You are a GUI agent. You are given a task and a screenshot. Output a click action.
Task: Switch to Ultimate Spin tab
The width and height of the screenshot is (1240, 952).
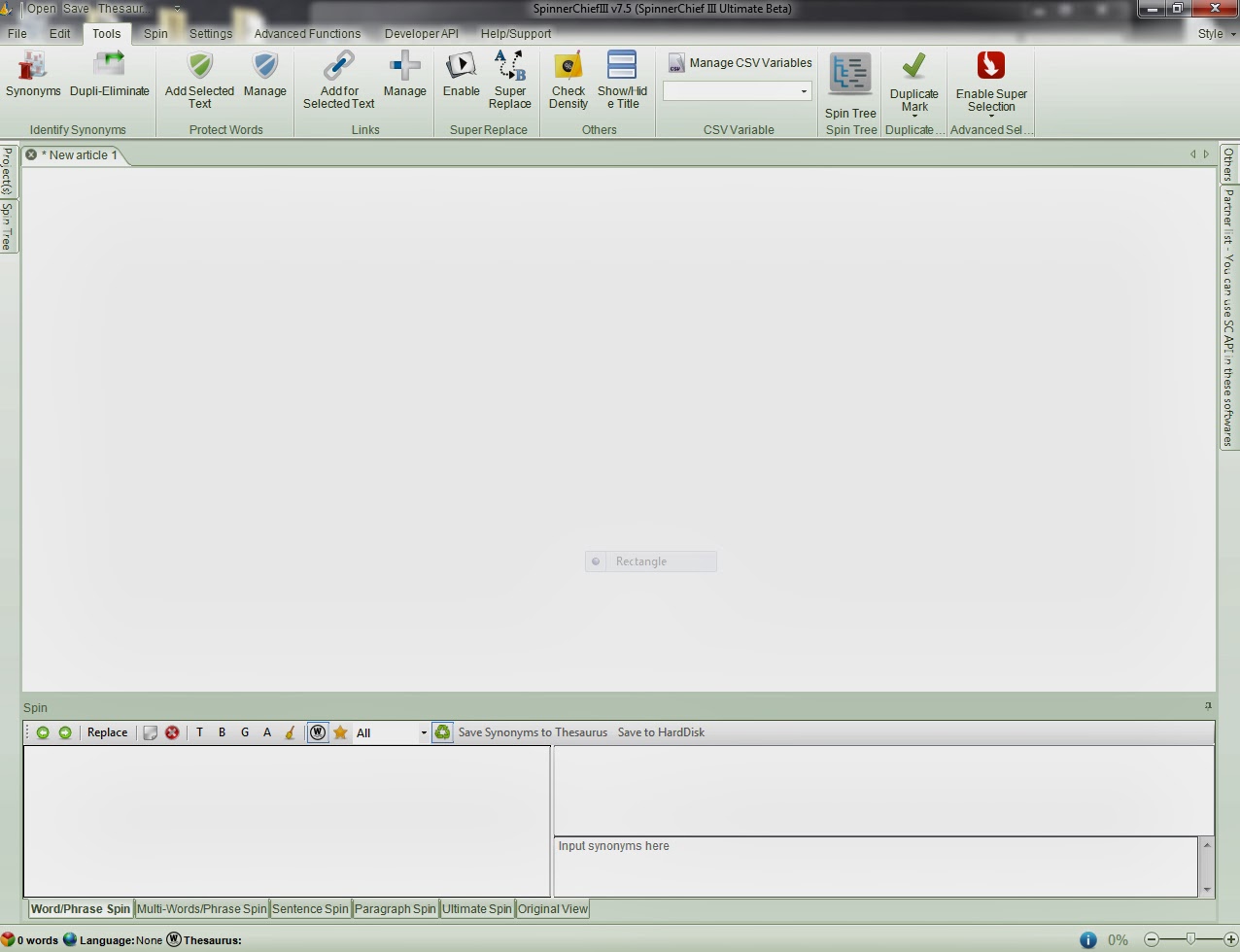point(477,909)
